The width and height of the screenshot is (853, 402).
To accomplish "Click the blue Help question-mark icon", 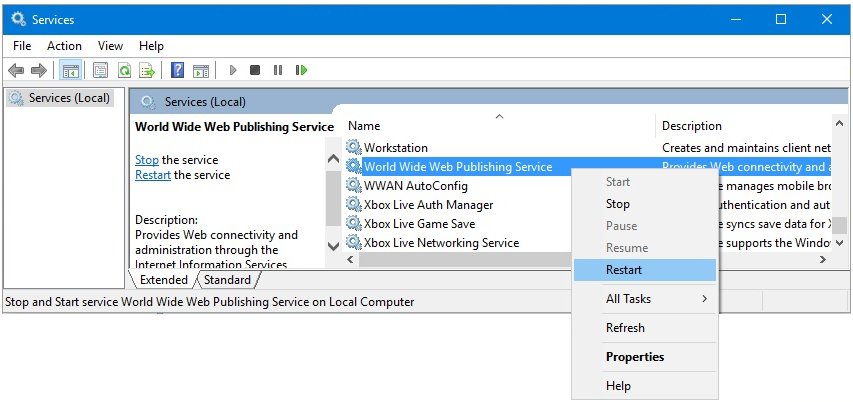I will [x=177, y=70].
